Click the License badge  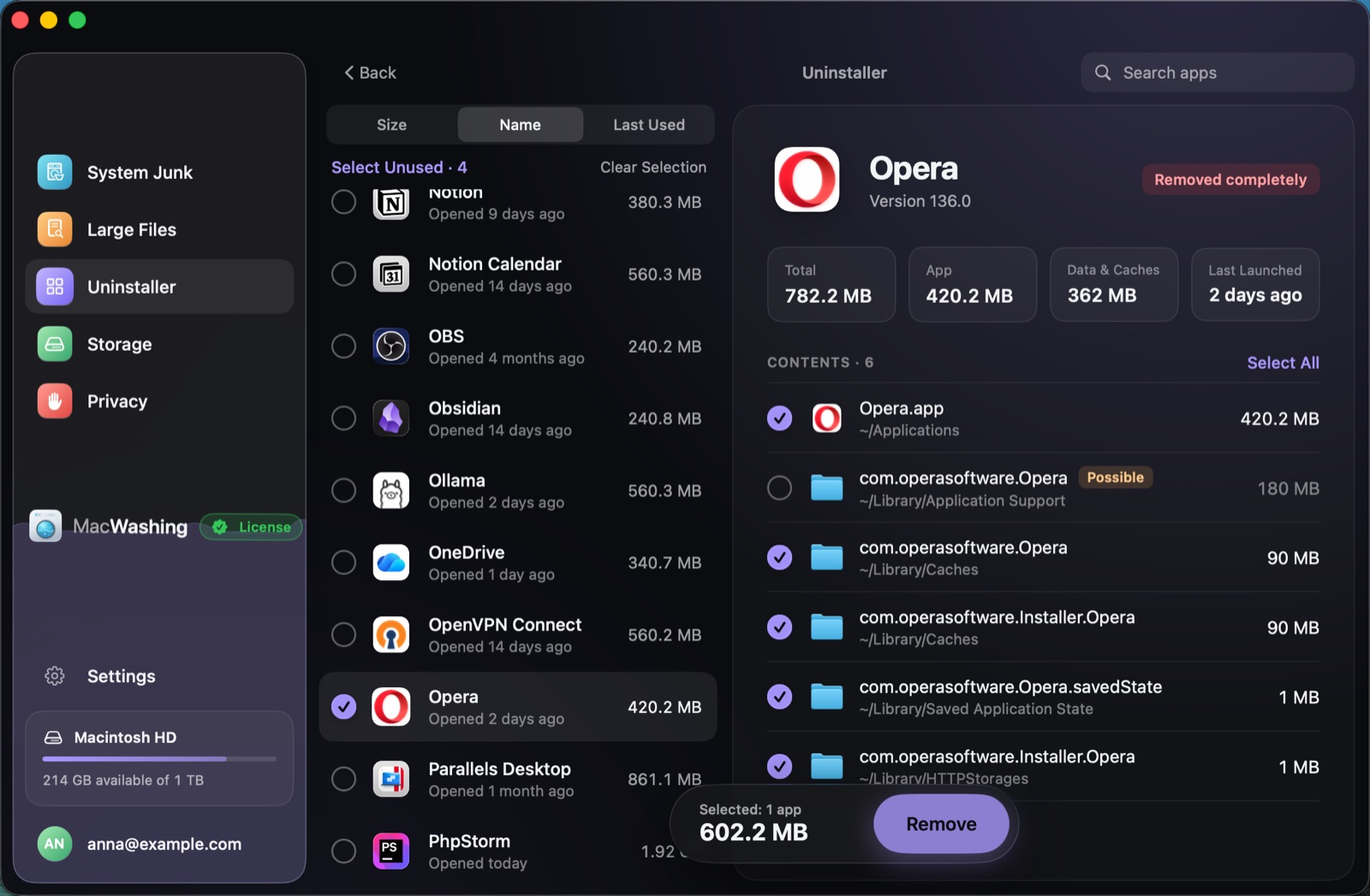click(x=251, y=527)
